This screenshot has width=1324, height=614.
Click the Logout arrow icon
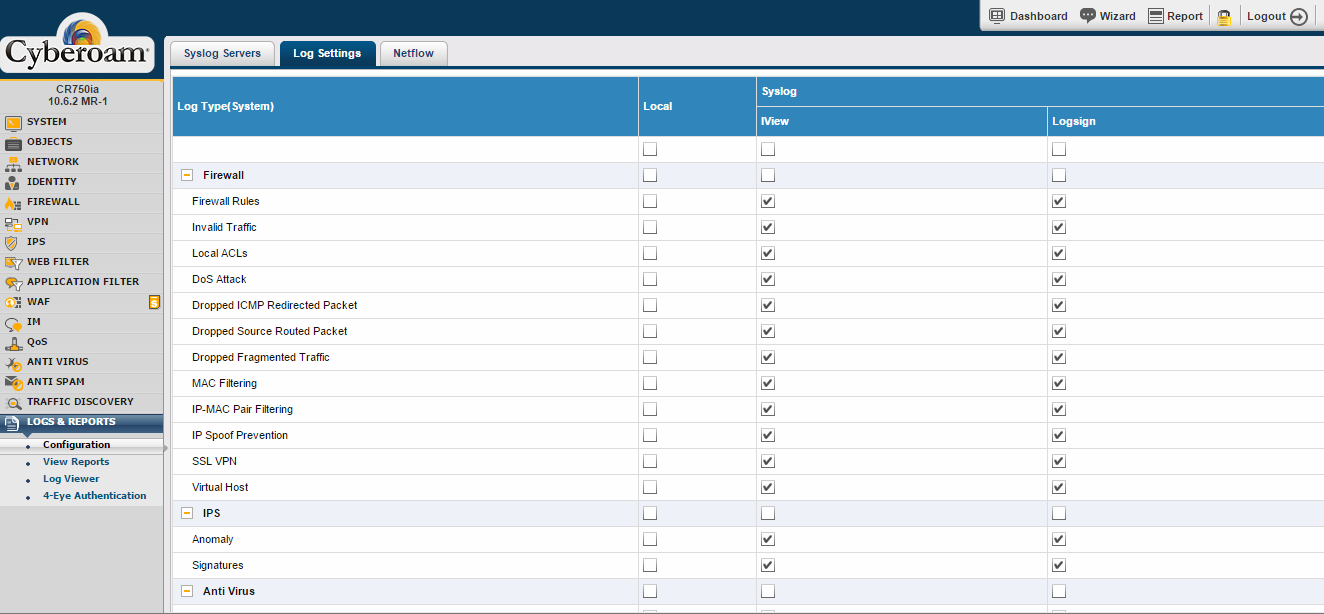coord(1299,17)
